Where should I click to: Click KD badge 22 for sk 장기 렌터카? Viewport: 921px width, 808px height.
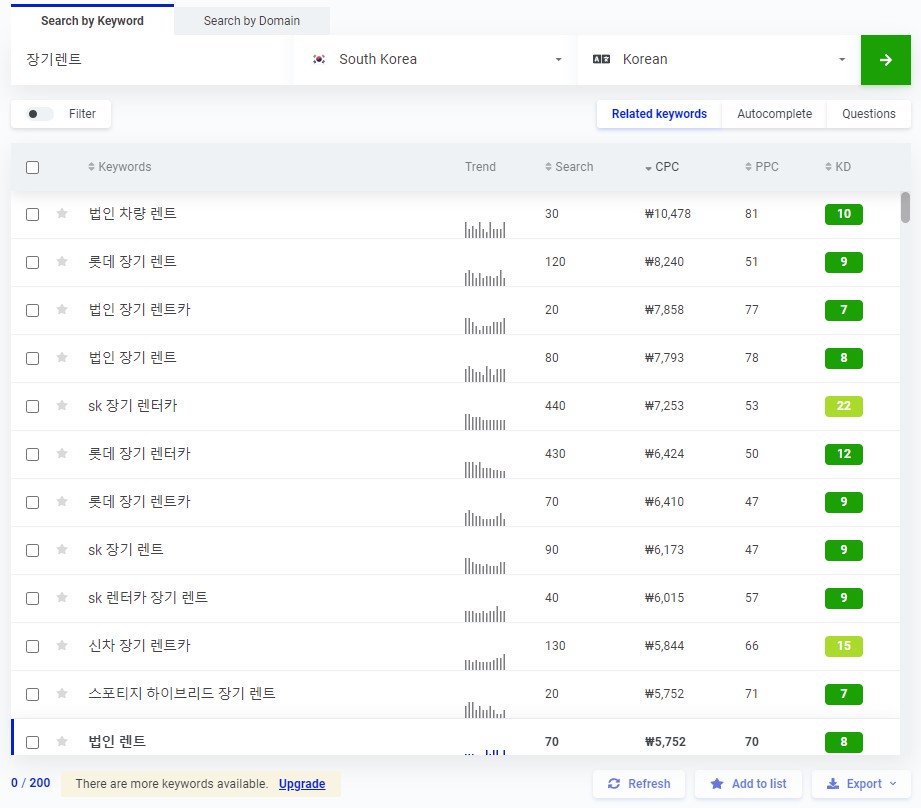pos(843,406)
